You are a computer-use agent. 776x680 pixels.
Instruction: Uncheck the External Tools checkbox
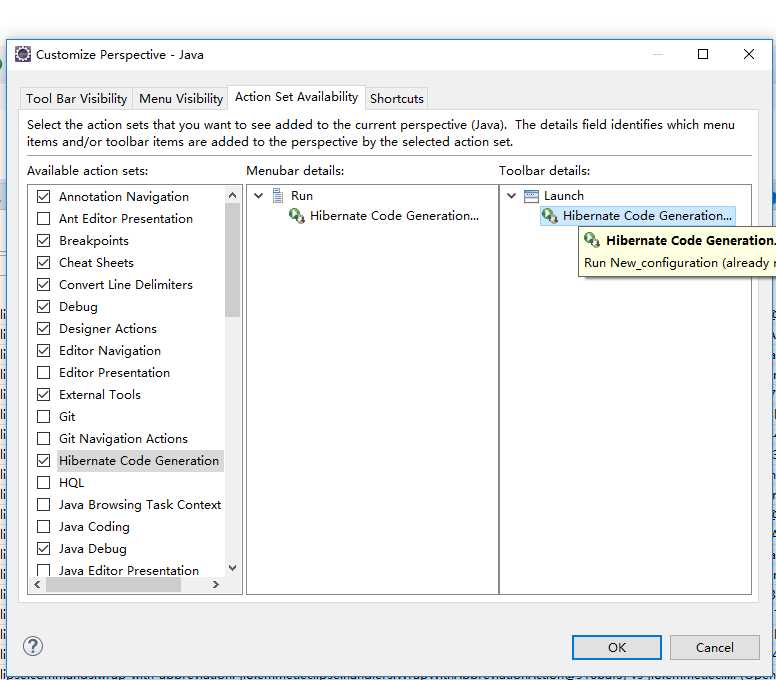(44, 394)
